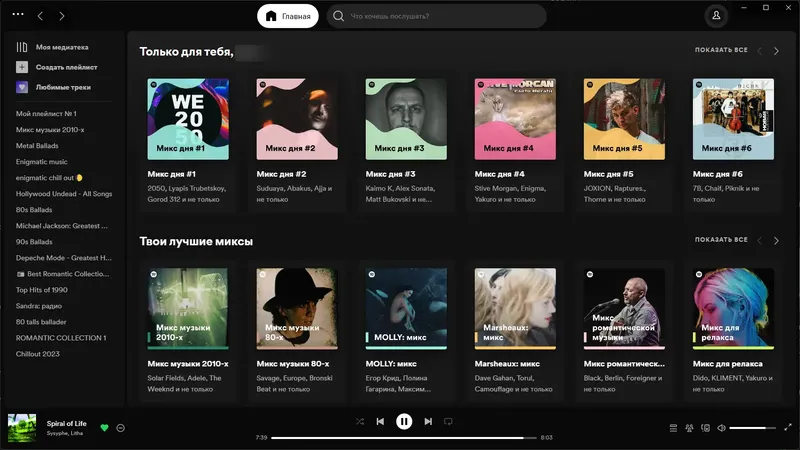Screen dimensions: 800x450
Task: Adjust the volume slider
Action: pos(753,428)
